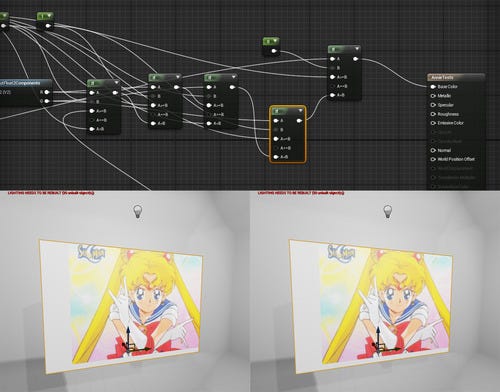Expand the constant node wired to Base Color If's B pin

tap(275, 41)
